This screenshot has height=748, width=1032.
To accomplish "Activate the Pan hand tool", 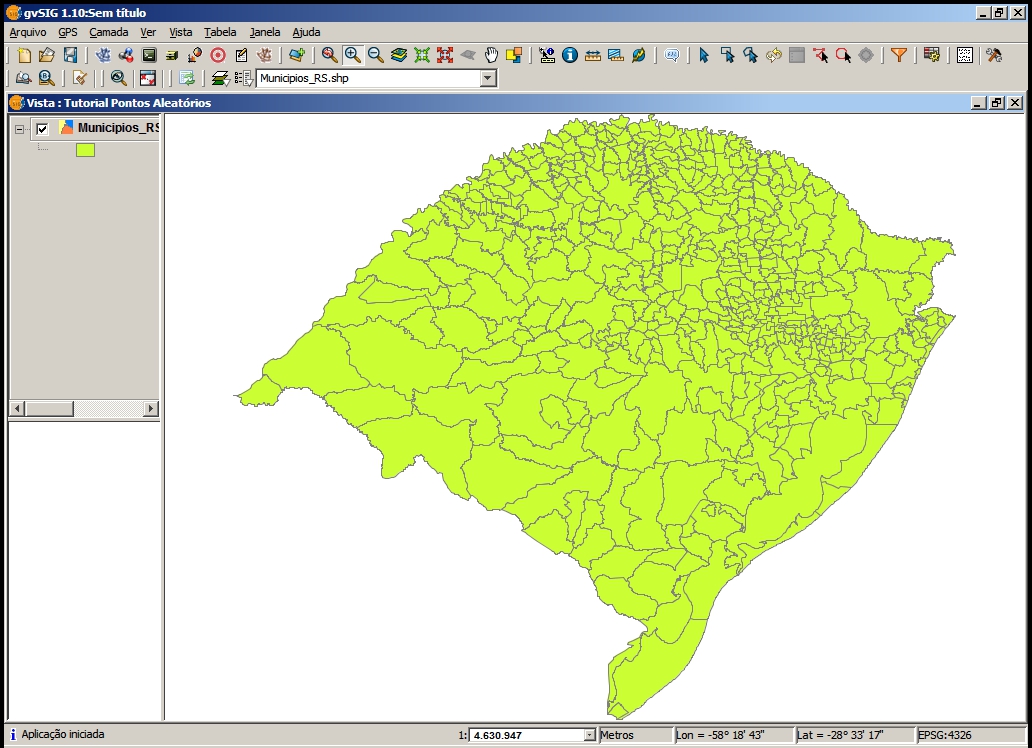I will point(491,55).
